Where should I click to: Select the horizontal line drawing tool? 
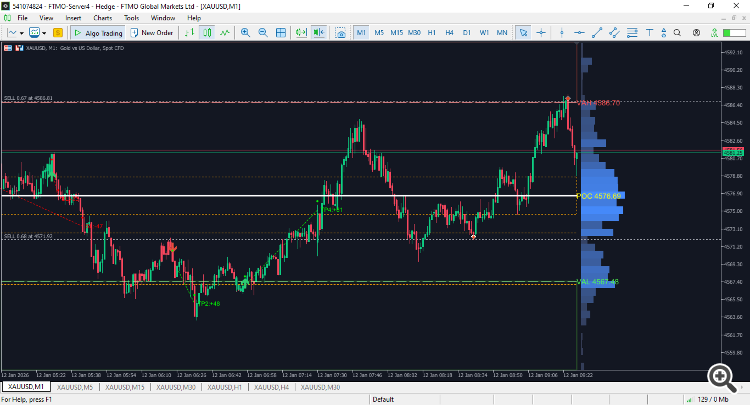point(579,33)
